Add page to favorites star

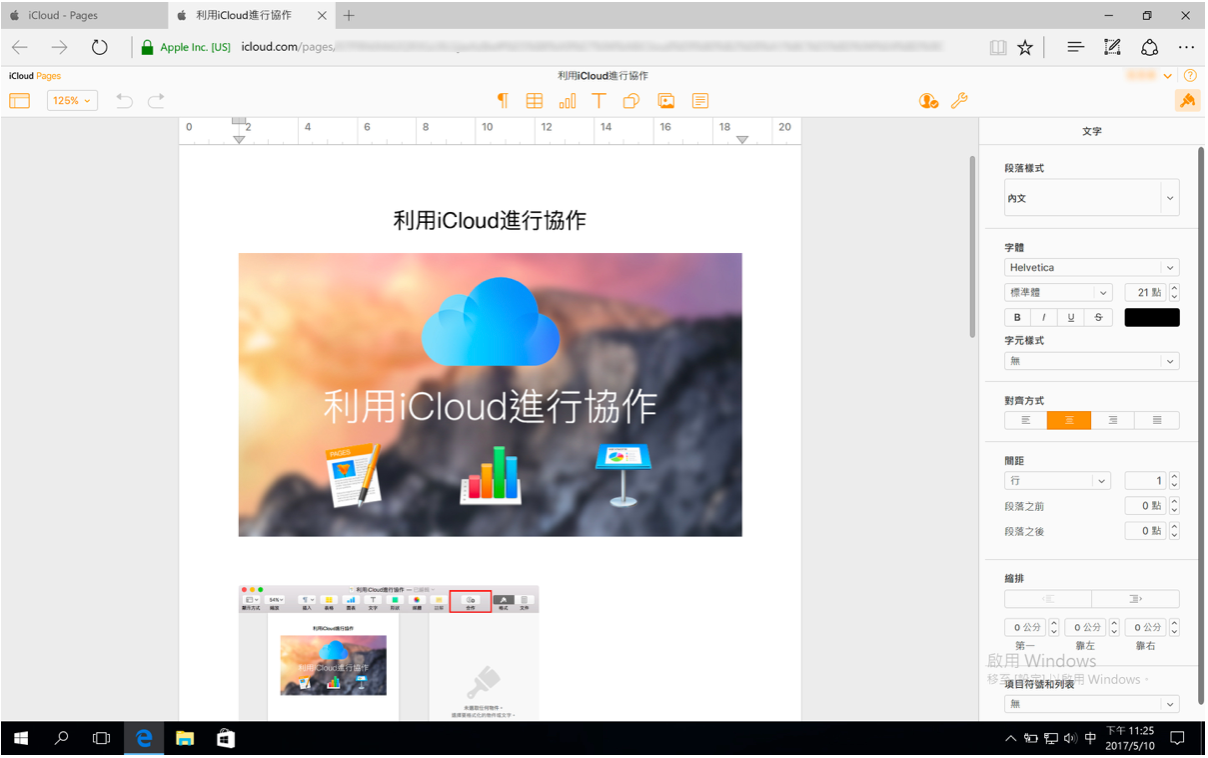click(1025, 47)
